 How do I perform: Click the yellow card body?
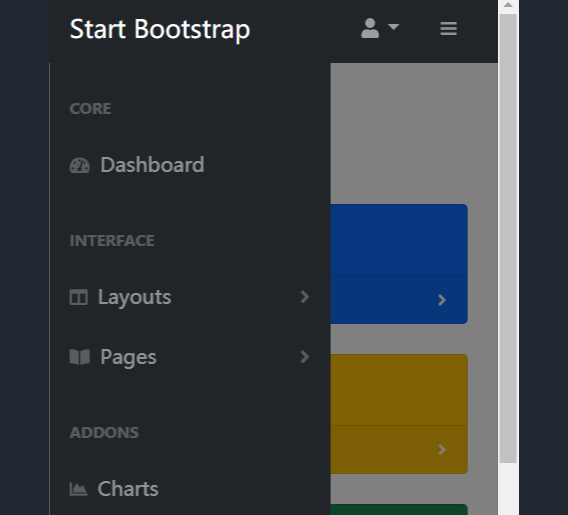[x=399, y=390]
